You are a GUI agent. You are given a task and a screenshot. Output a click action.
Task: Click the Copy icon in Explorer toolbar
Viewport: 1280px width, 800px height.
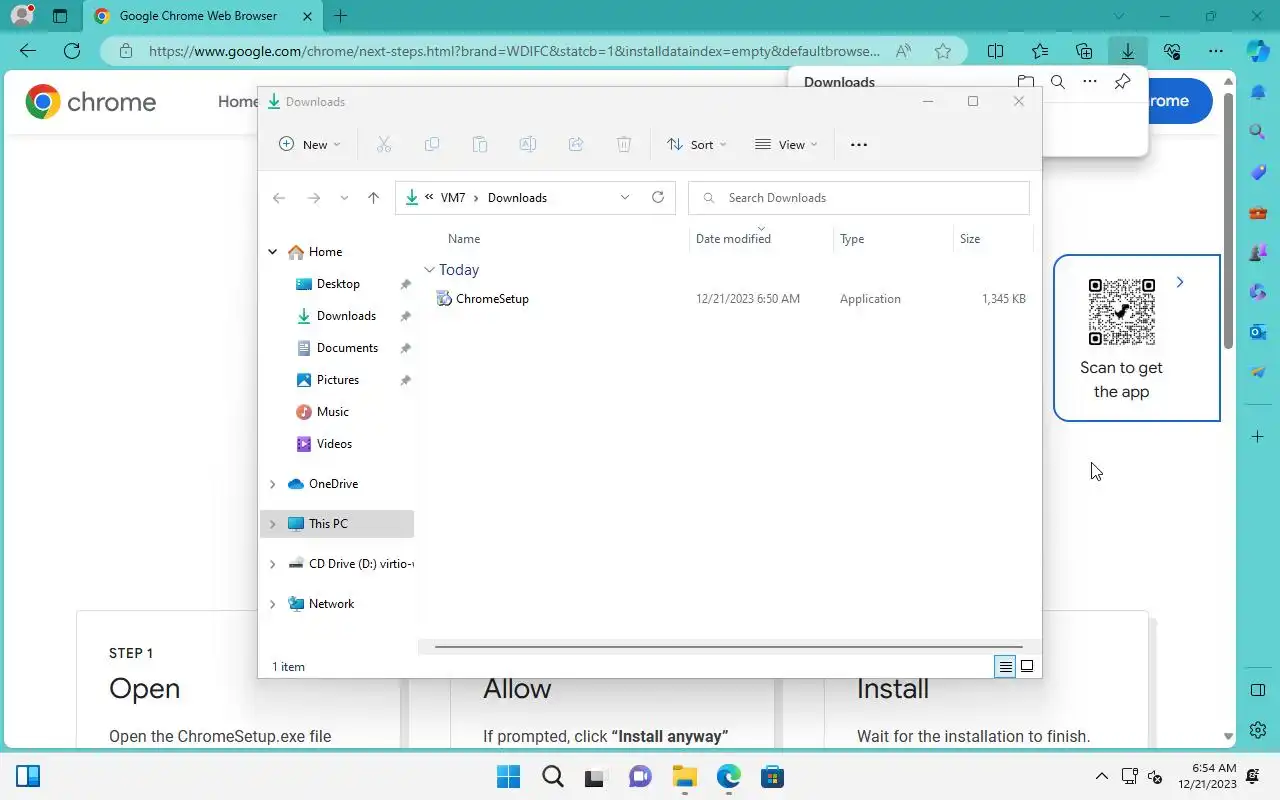click(432, 145)
